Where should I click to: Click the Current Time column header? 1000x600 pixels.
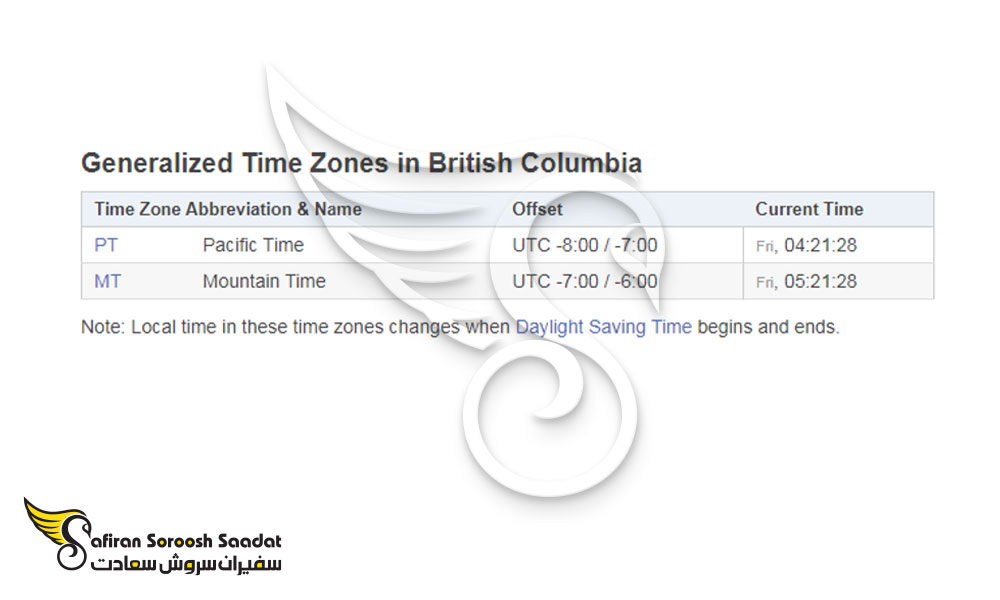(809, 209)
